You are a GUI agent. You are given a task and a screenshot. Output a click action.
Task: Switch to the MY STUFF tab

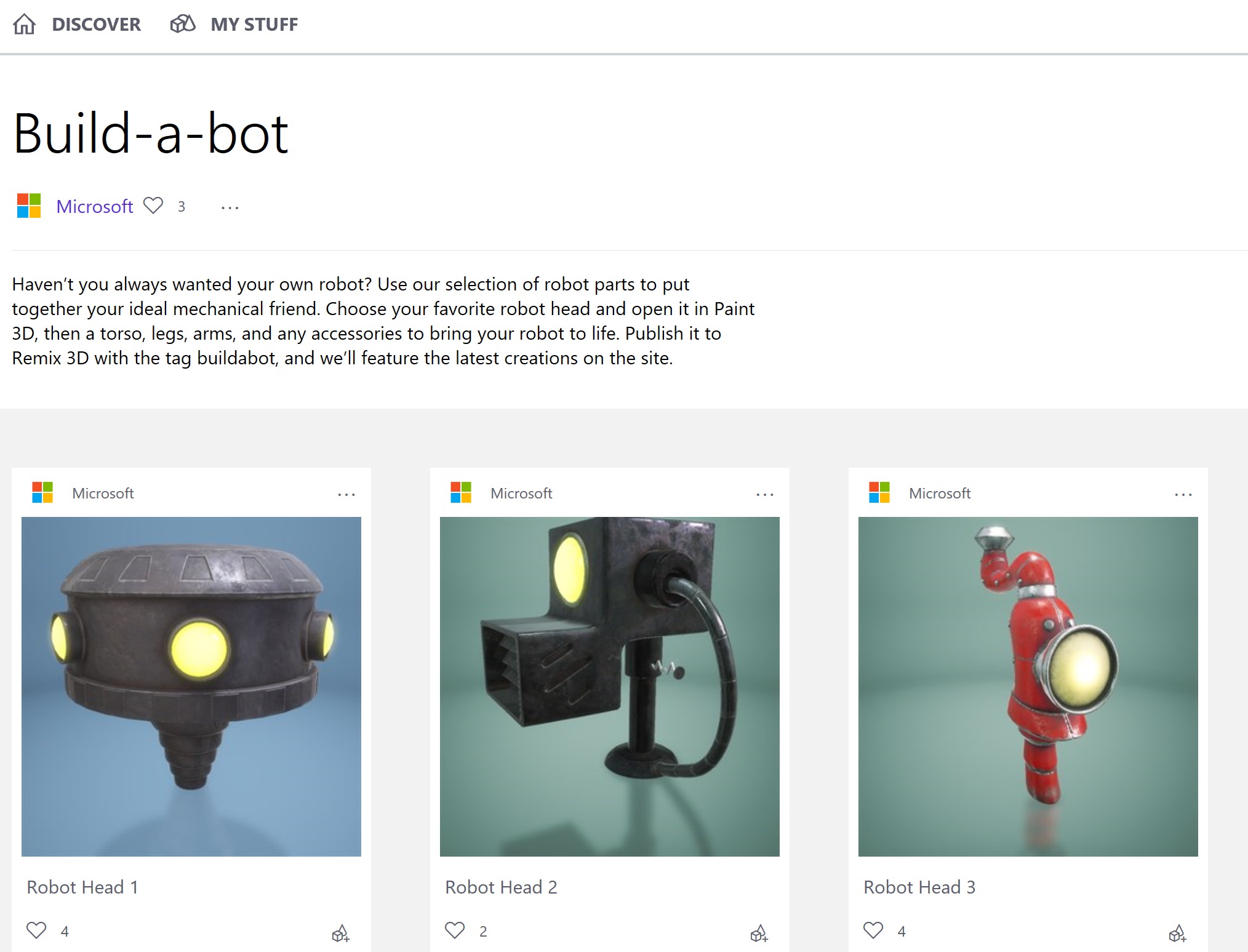click(254, 25)
